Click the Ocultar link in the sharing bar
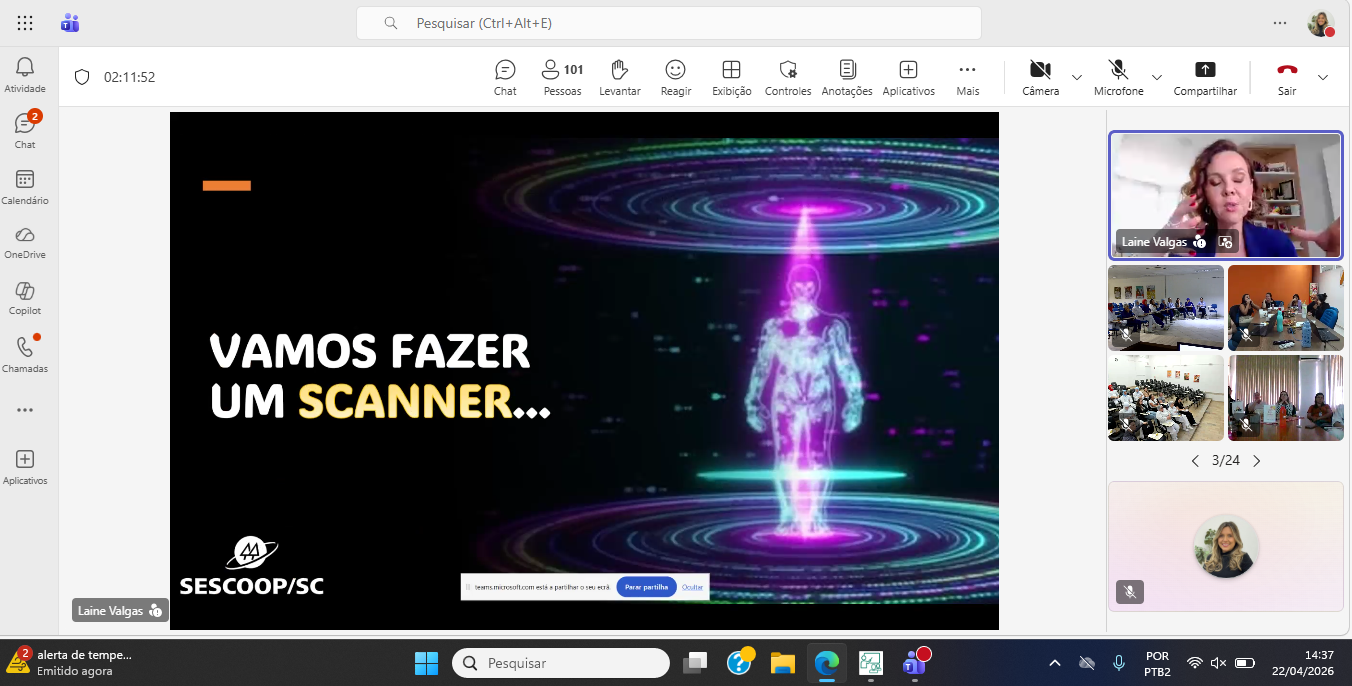Viewport: 1352px width, 686px height. click(x=692, y=587)
